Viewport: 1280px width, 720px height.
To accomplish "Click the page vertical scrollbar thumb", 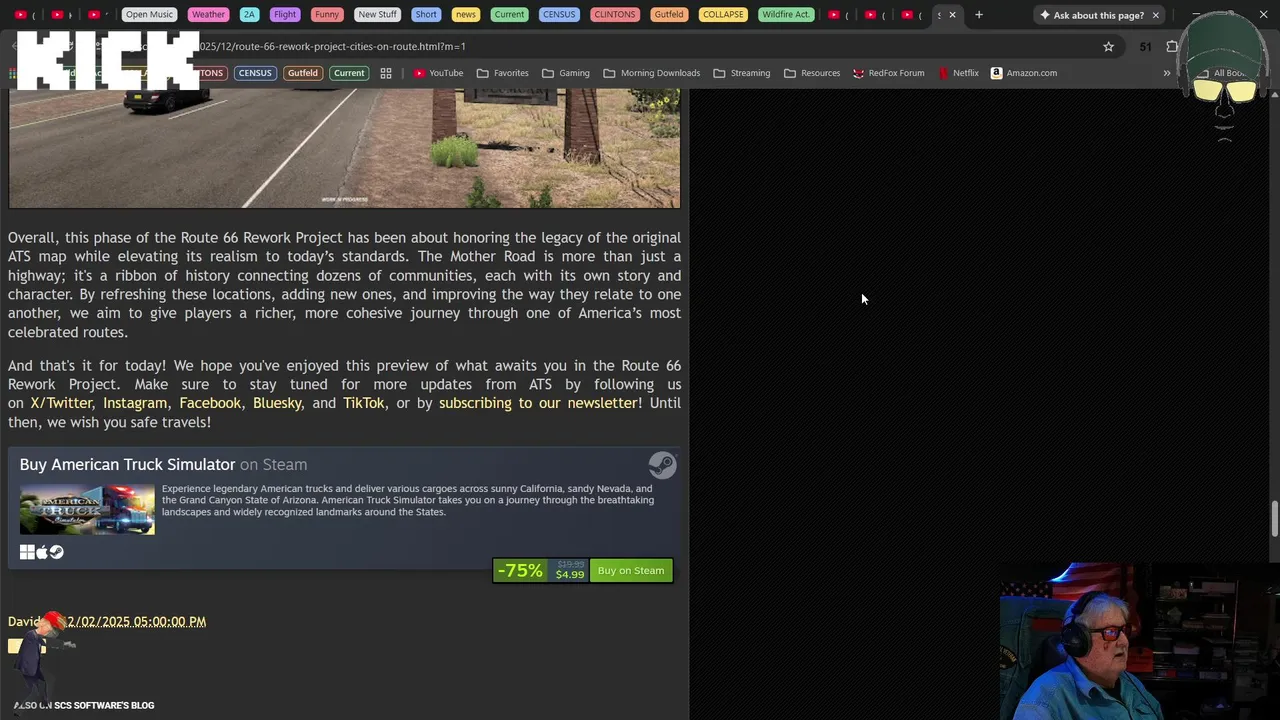I will (x=1274, y=520).
